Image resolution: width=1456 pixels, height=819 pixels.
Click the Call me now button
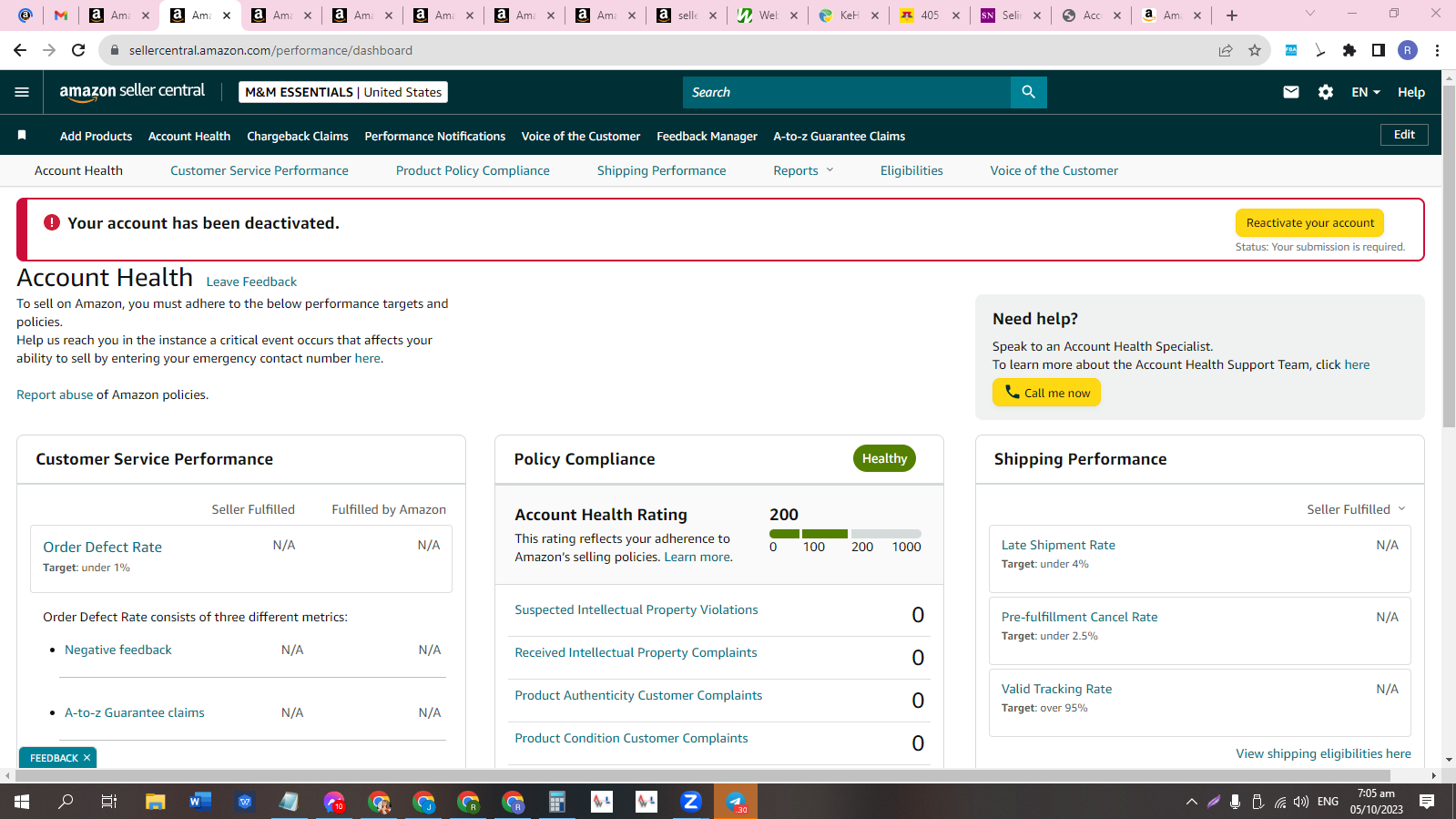(1046, 393)
